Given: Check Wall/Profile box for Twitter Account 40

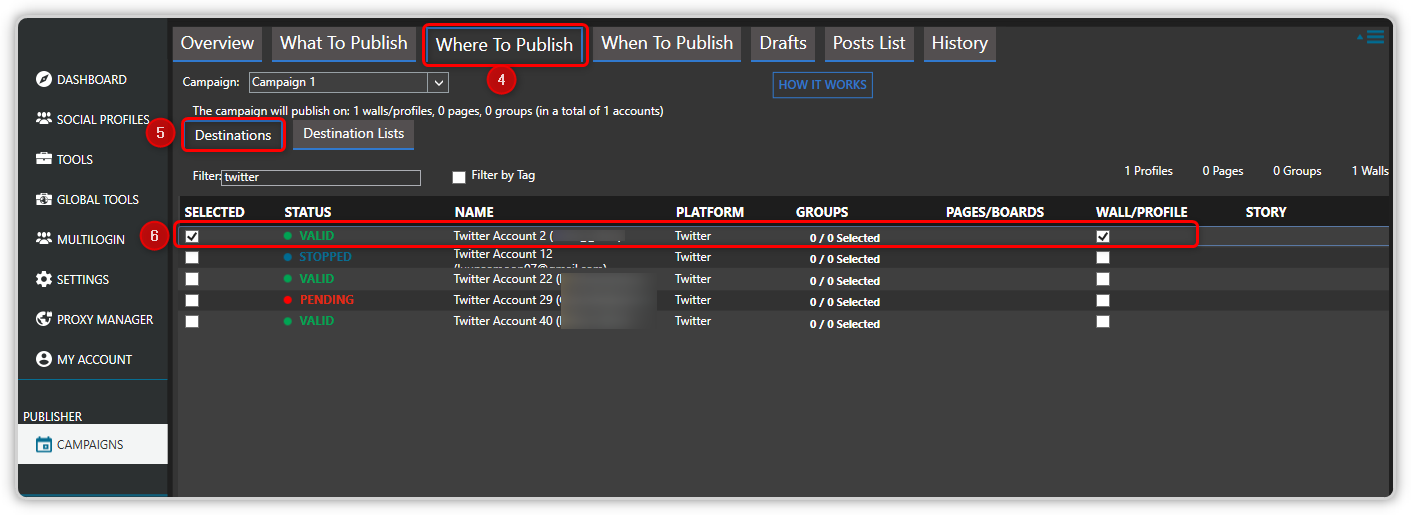Looking at the screenshot, I should pyautogui.click(x=1102, y=322).
